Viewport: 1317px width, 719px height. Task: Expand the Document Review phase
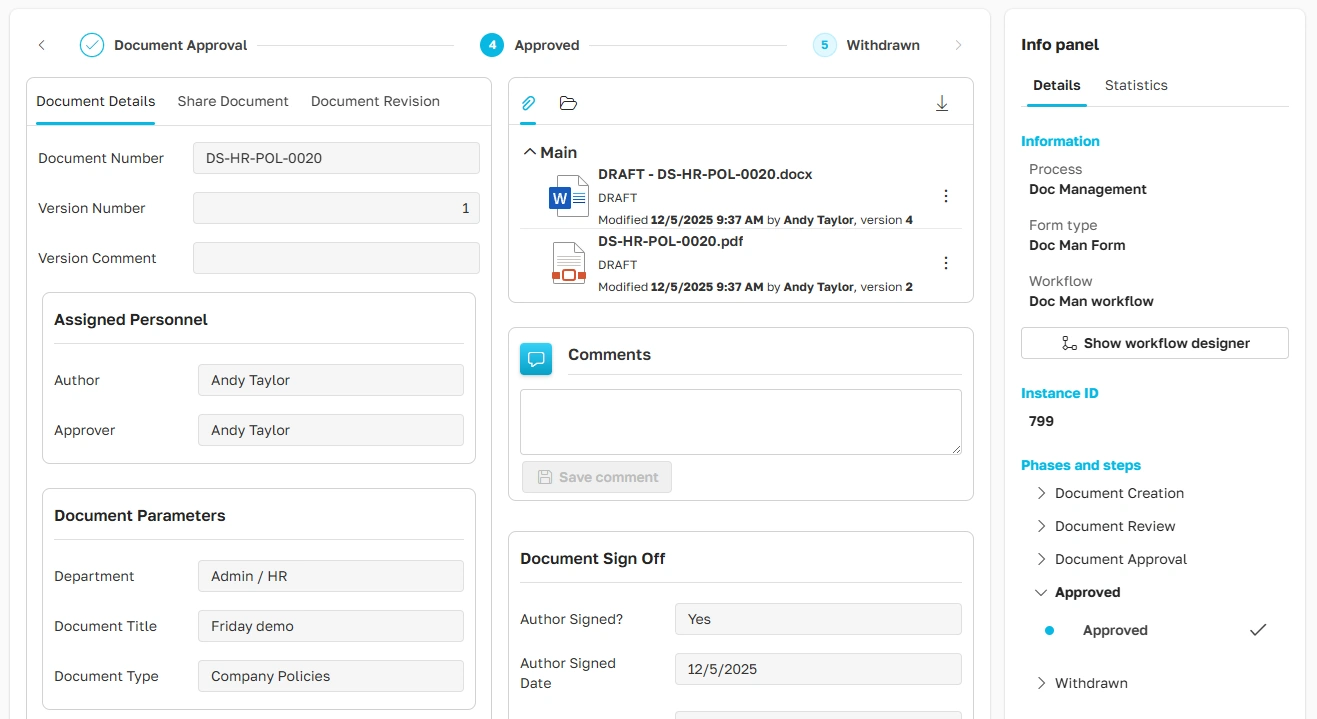point(1040,526)
